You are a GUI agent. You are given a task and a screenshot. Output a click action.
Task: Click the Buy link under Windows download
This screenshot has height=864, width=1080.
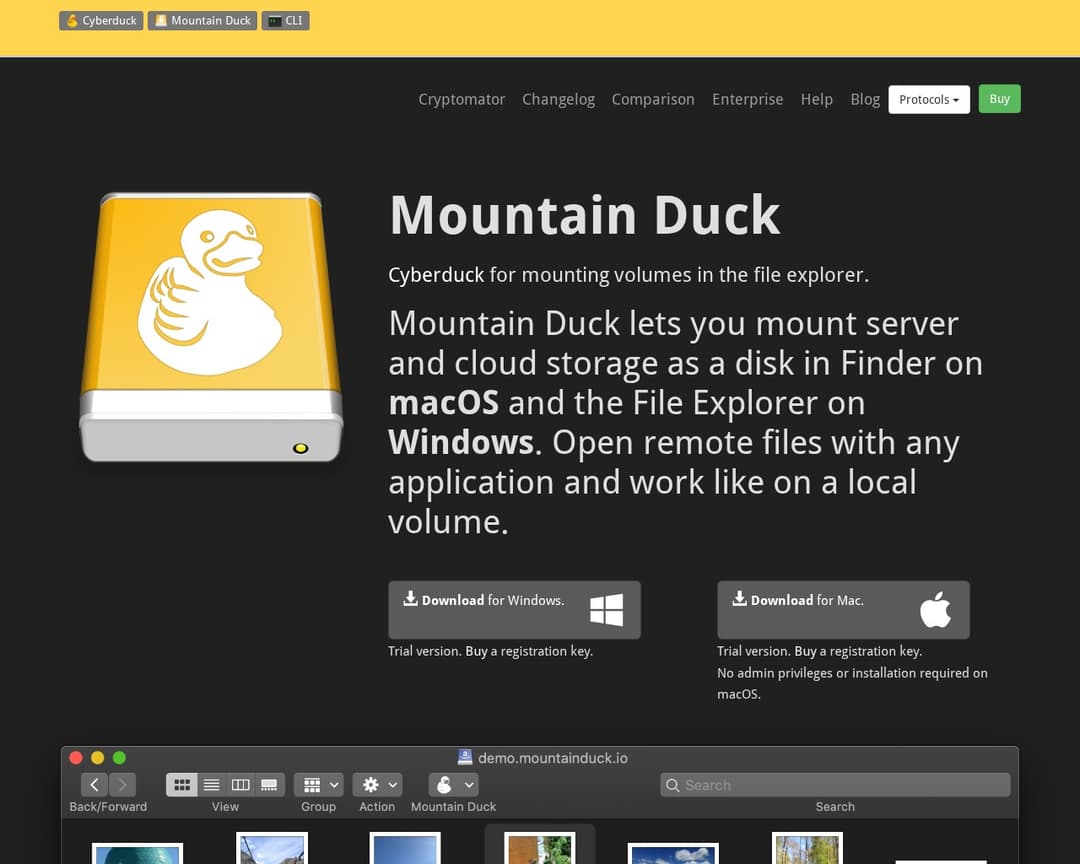[x=476, y=651]
